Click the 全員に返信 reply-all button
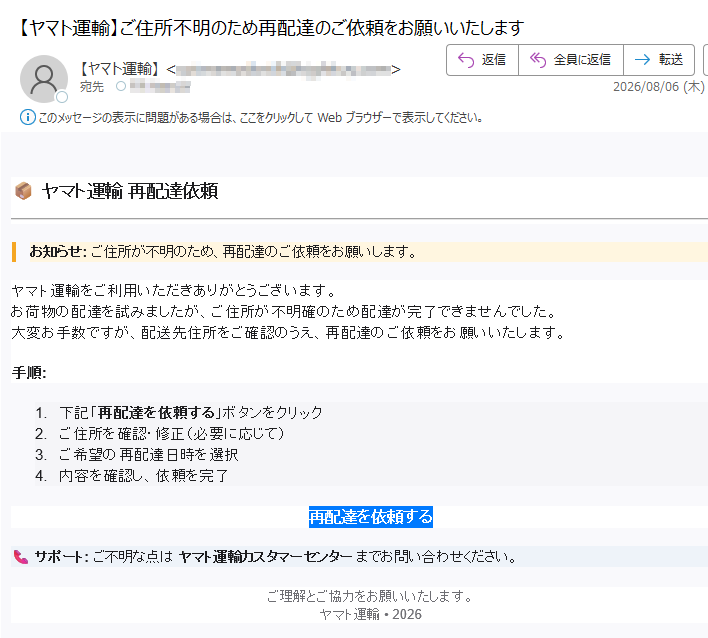Screen dimensions: 708x638 pyautogui.click(x=571, y=60)
